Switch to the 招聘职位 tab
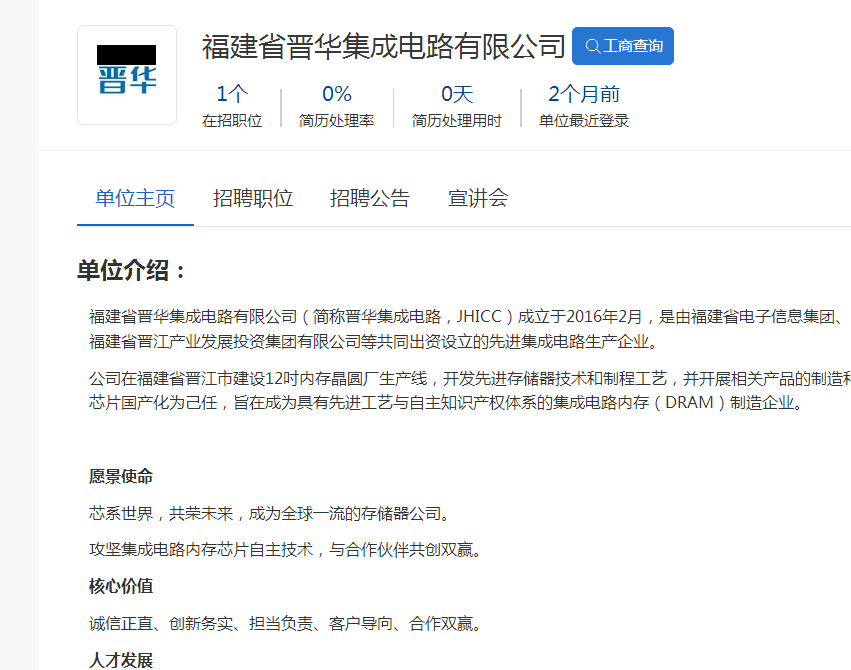 click(x=253, y=198)
